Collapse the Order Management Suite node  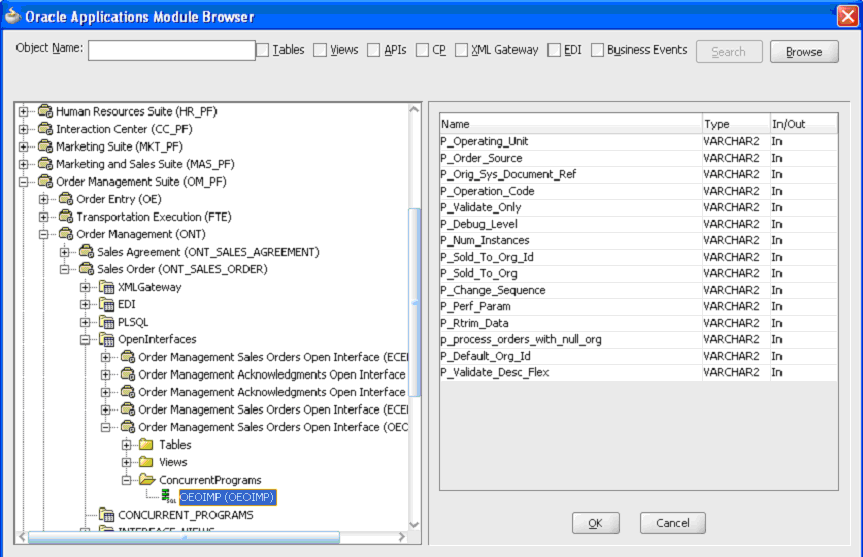(x=24, y=182)
